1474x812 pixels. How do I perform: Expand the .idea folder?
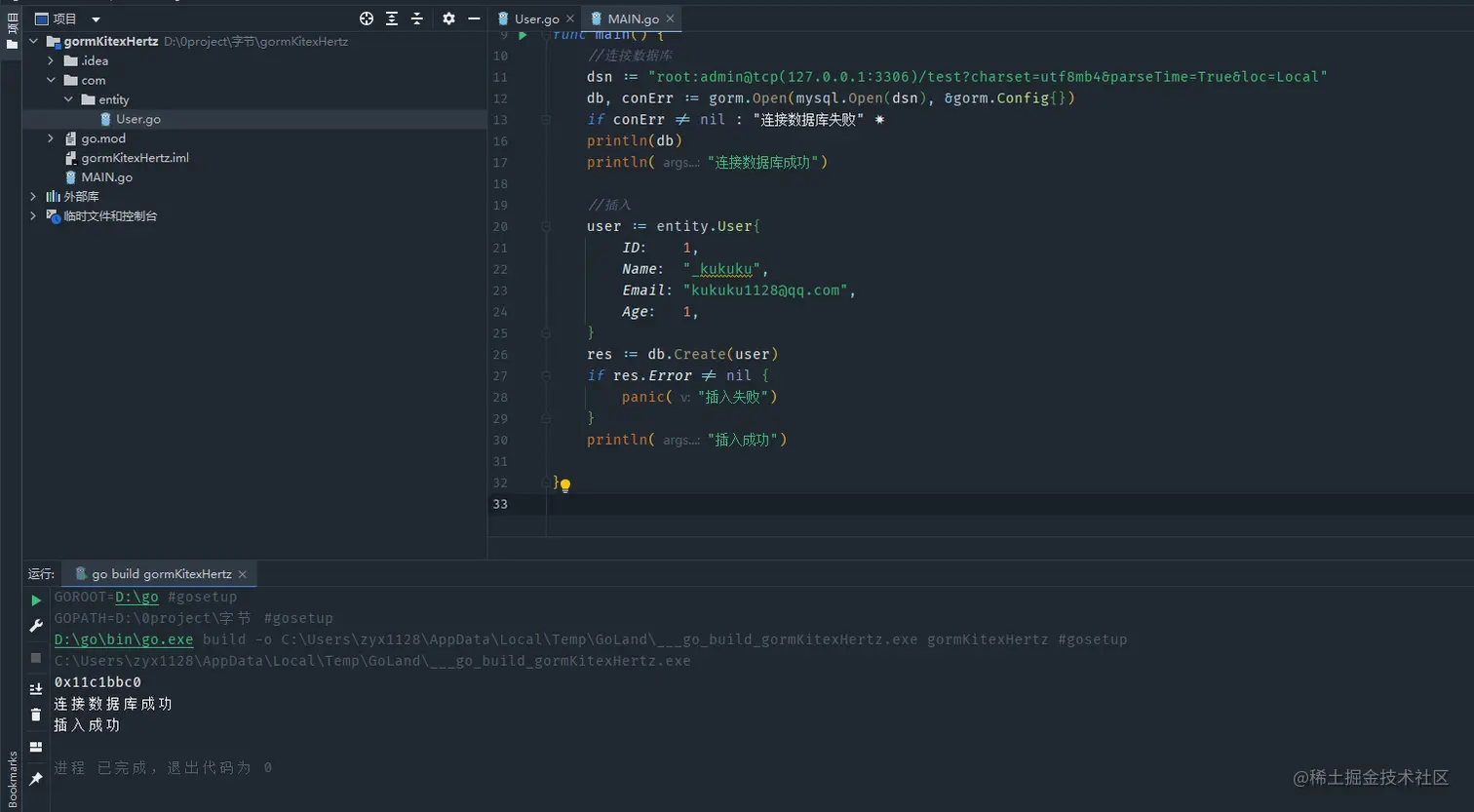[51, 60]
